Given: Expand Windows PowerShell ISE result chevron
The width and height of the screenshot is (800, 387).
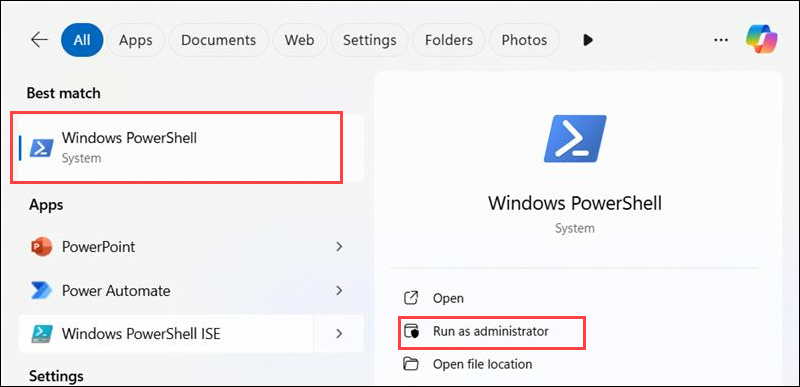Looking at the screenshot, I should [x=339, y=333].
